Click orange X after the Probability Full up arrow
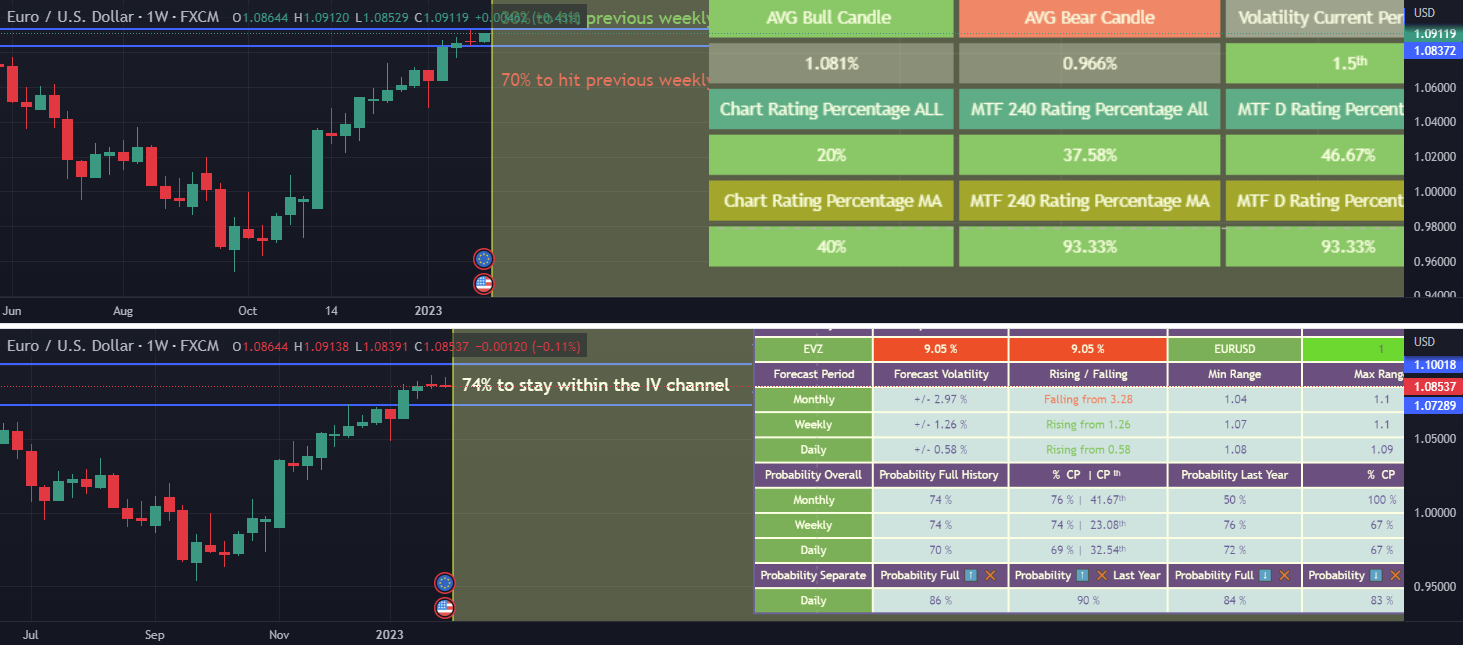This screenshot has height=645, width=1463. (x=990, y=576)
